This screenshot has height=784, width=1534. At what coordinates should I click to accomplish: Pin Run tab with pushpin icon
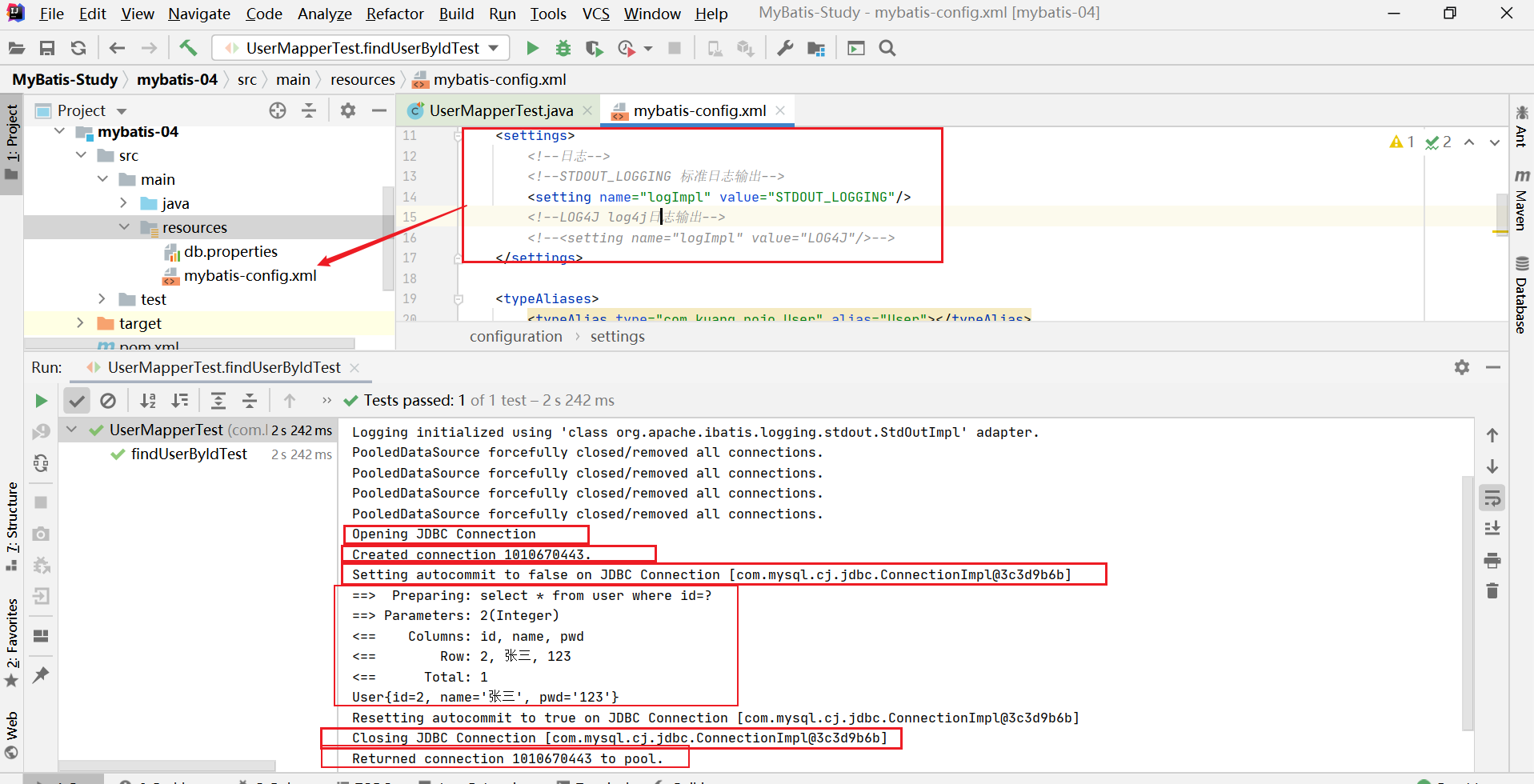41,675
